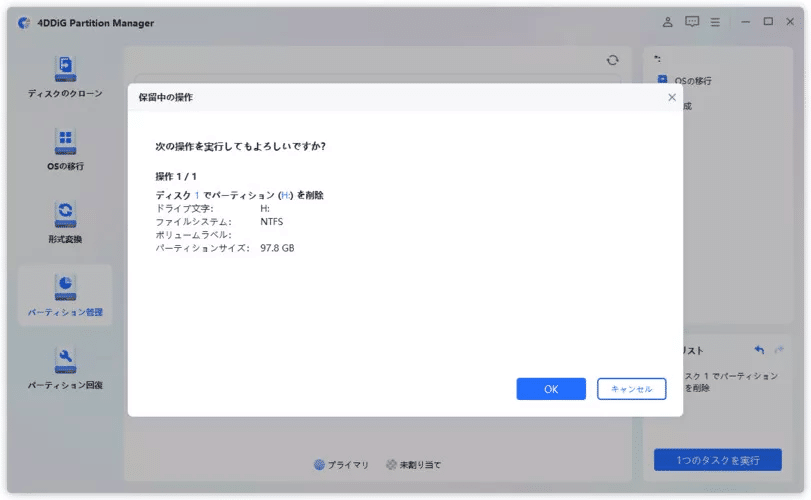Click the プライマリ legend item

[x=341, y=465]
